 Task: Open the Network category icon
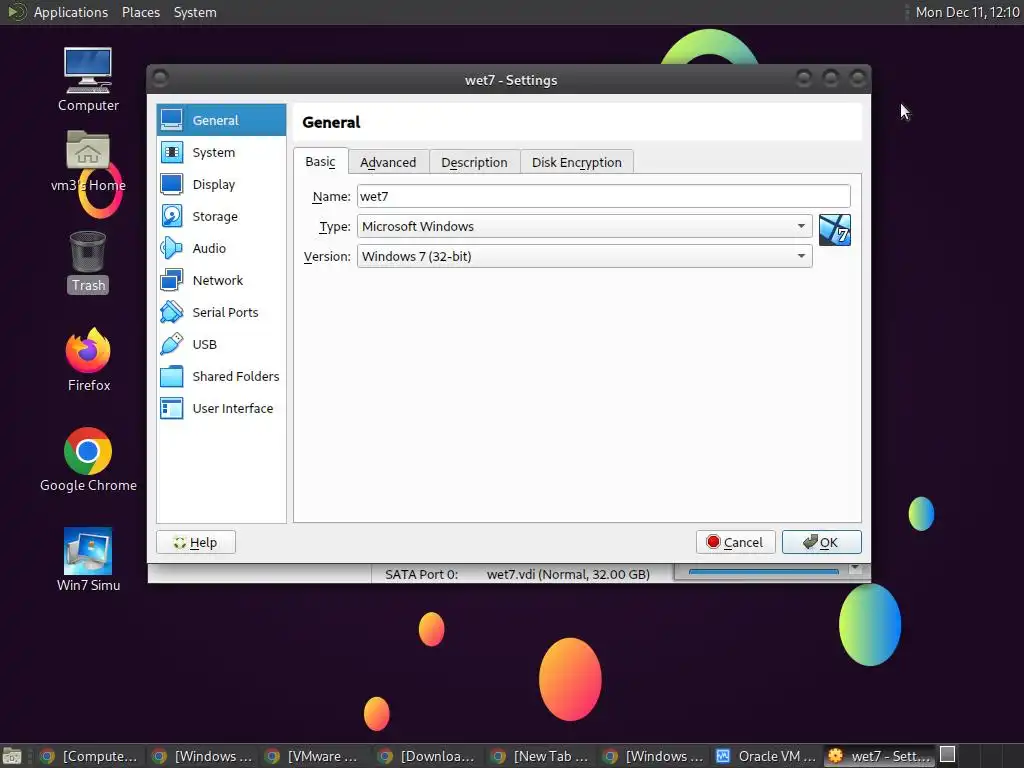click(x=172, y=280)
